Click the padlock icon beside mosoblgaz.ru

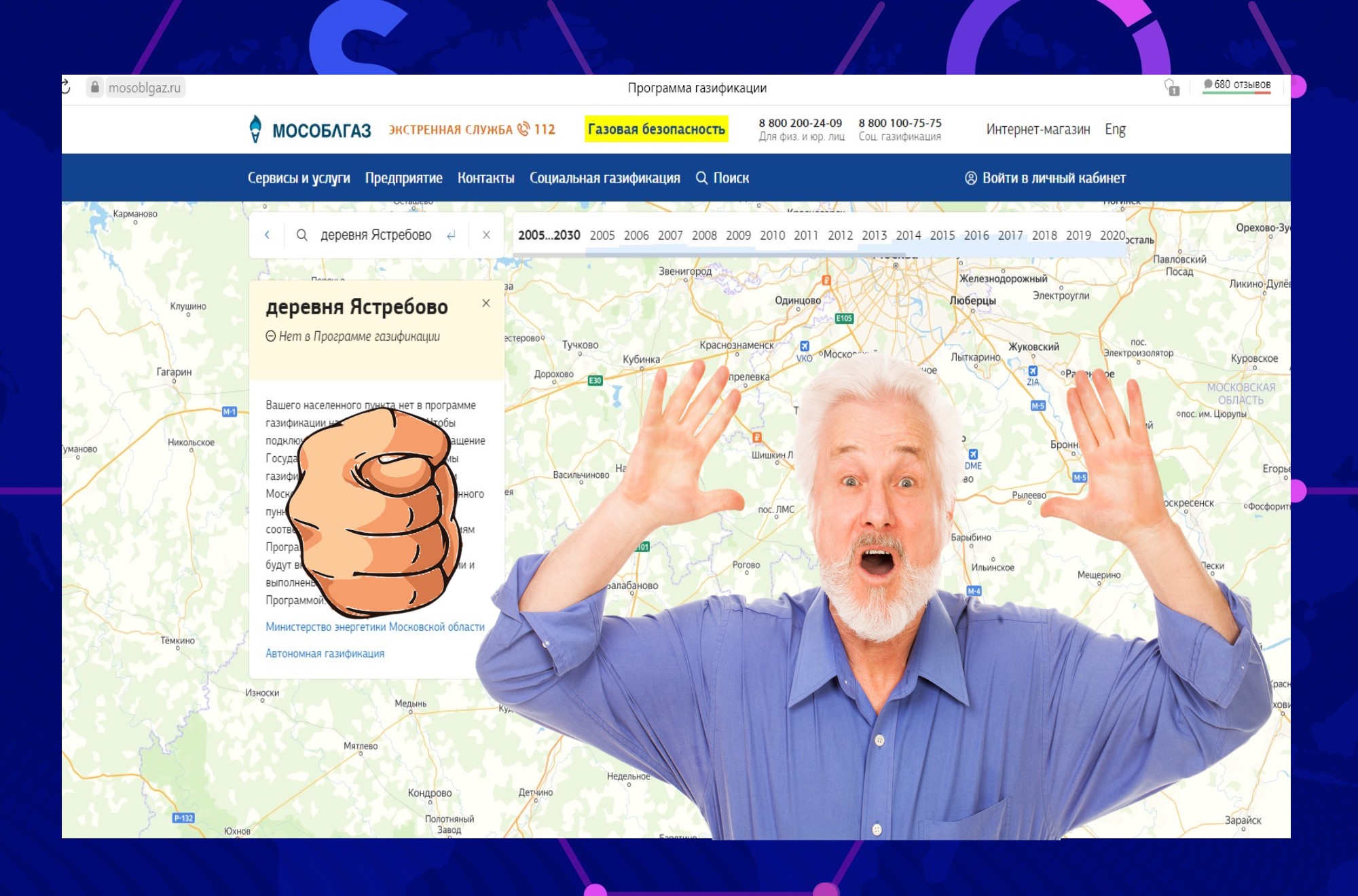95,88
